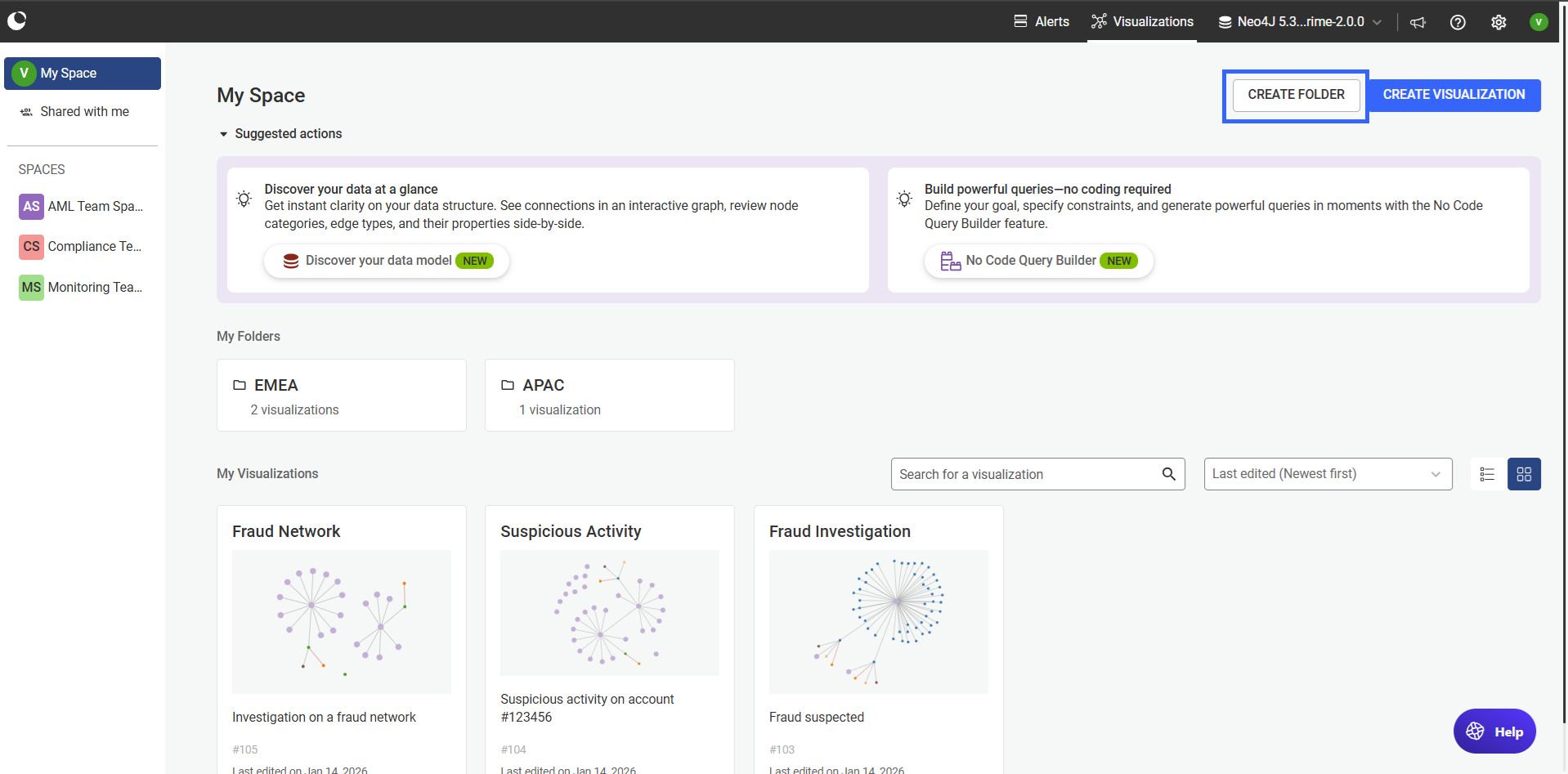Open the Last edited sort dropdown
The width and height of the screenshot is (1568, 774).
1327,474
